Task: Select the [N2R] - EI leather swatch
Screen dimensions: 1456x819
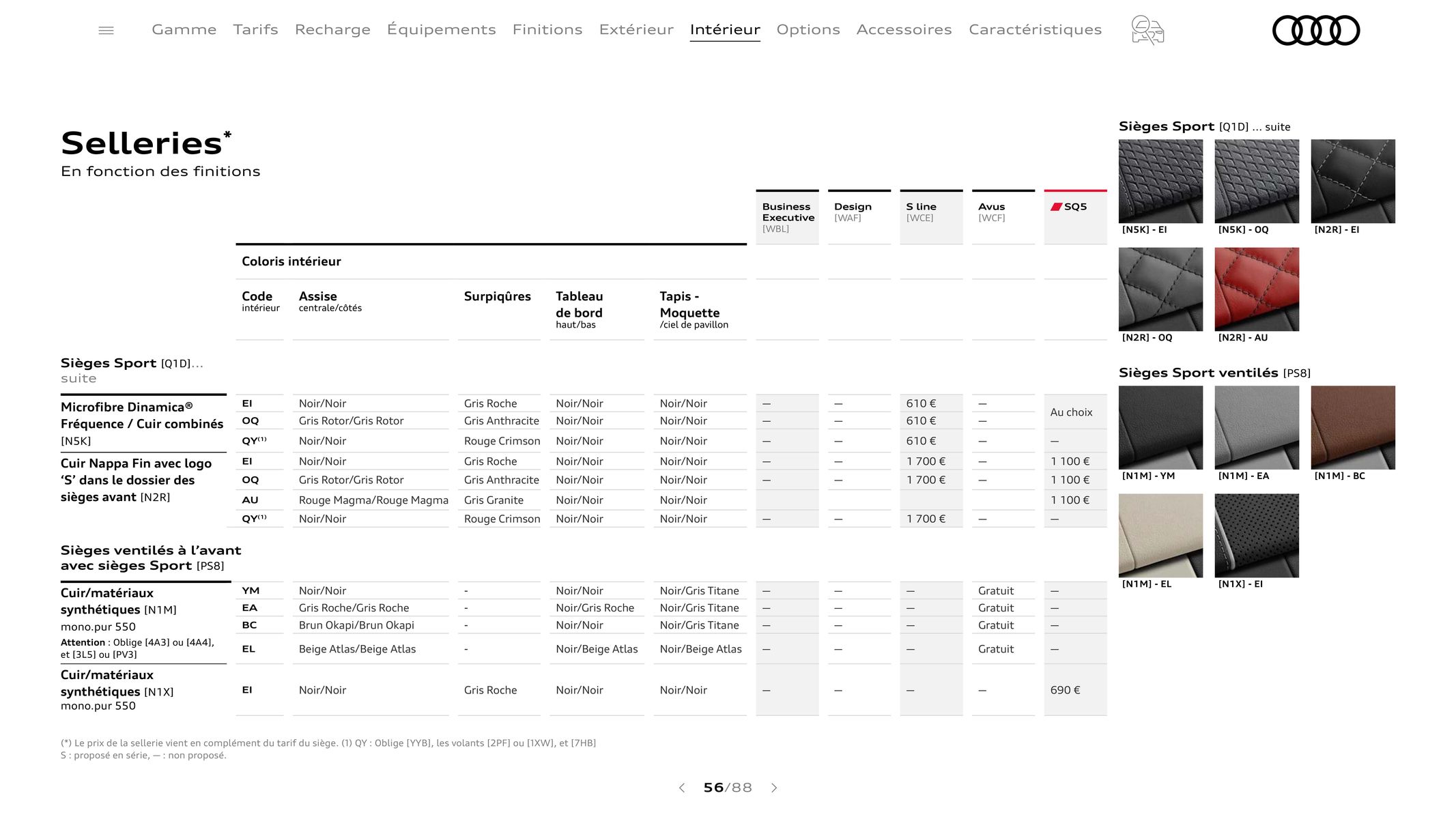Action: pyautogui.click(x=1353, y=182)
